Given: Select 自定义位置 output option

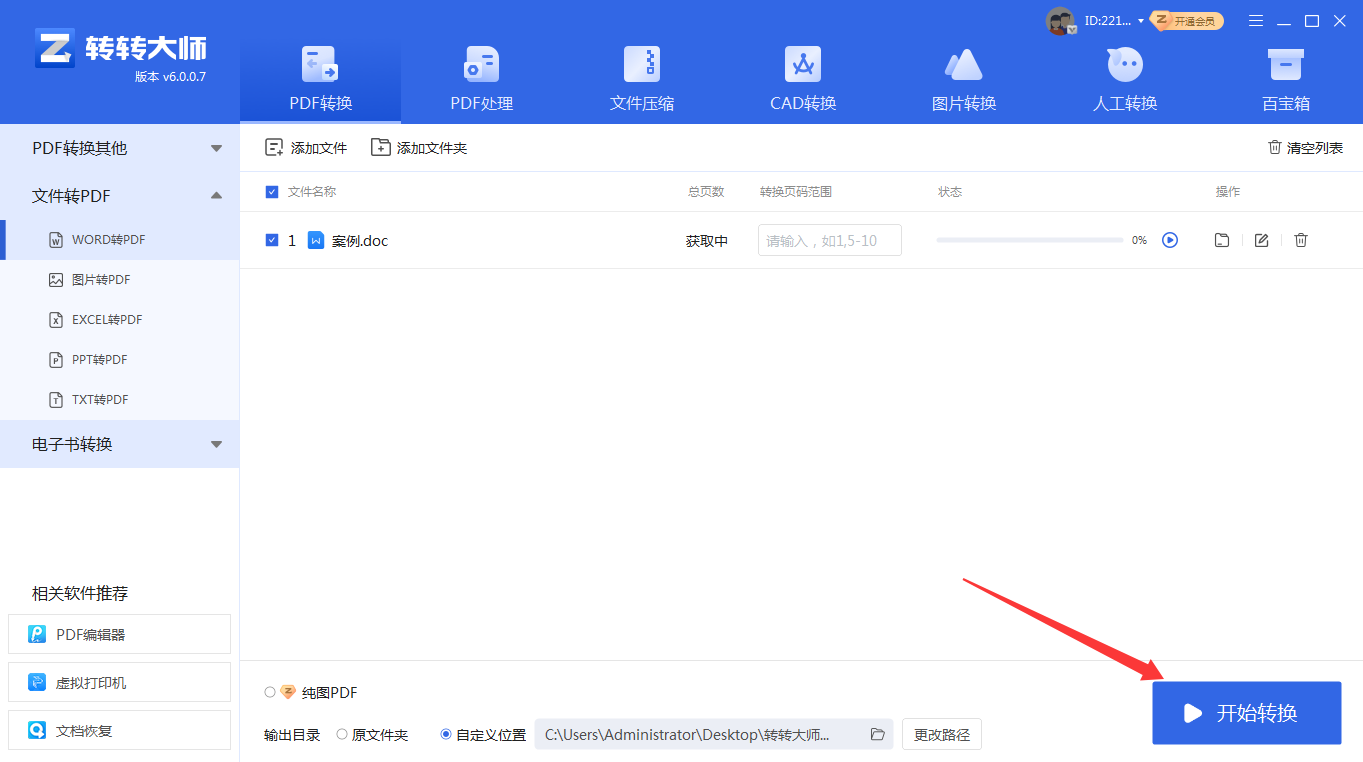Looking at the screenshot, I should pos(446,734).
